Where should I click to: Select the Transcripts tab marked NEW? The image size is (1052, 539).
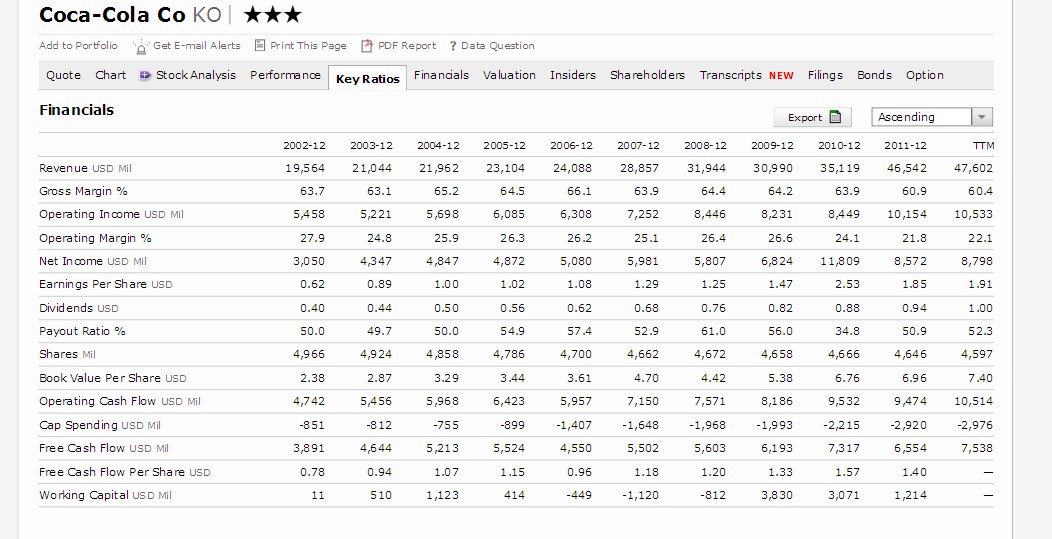coord(747,75)
